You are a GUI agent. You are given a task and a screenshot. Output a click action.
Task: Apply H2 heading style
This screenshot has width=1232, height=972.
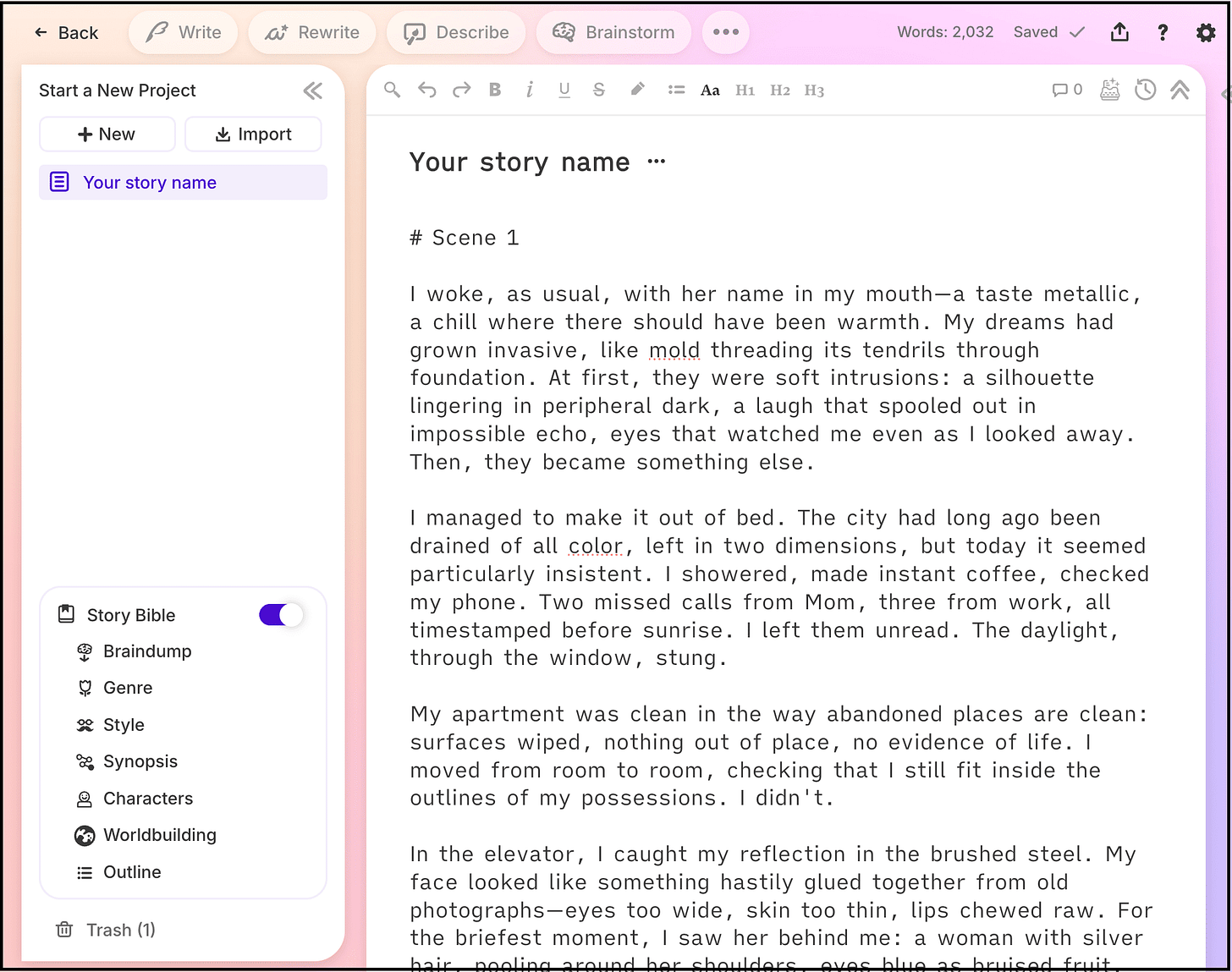click(x=779, y=91)
